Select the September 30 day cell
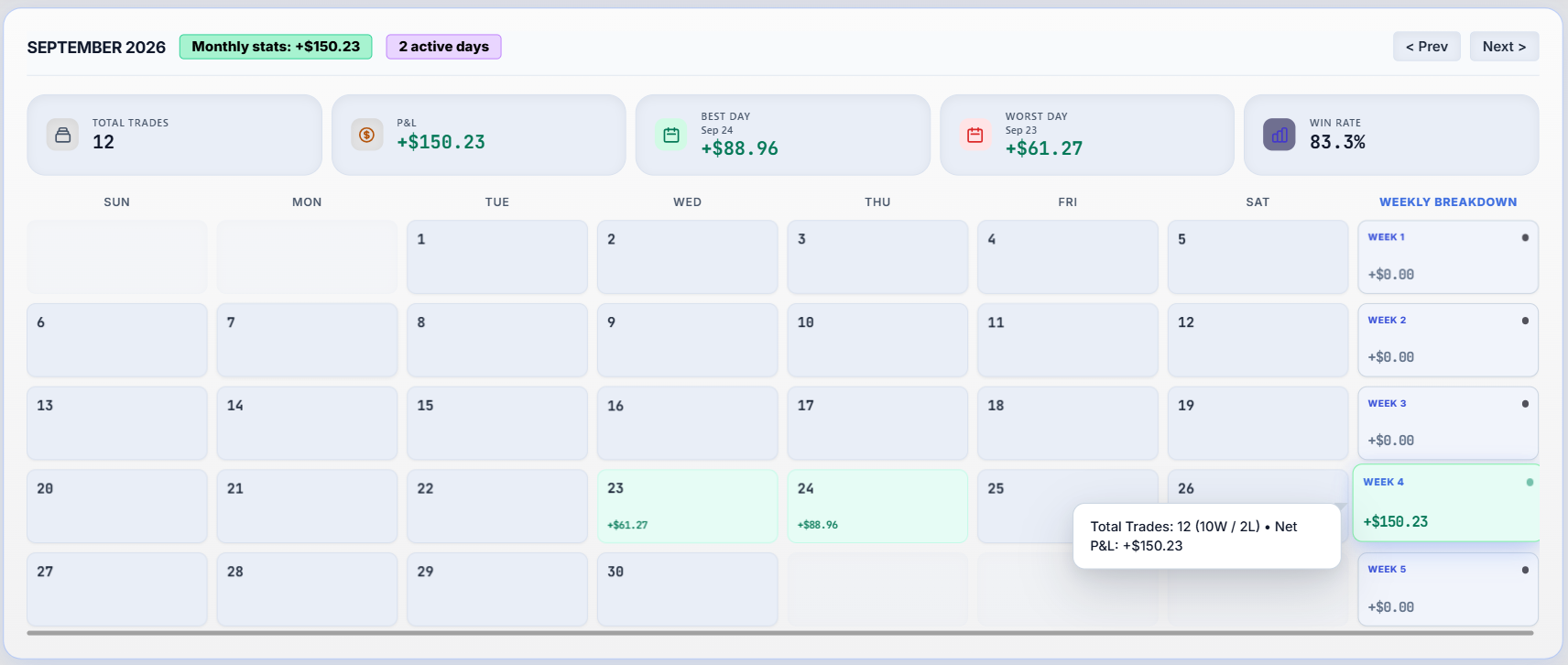The width and height of the screenshot is (1568, 665). 687,589
